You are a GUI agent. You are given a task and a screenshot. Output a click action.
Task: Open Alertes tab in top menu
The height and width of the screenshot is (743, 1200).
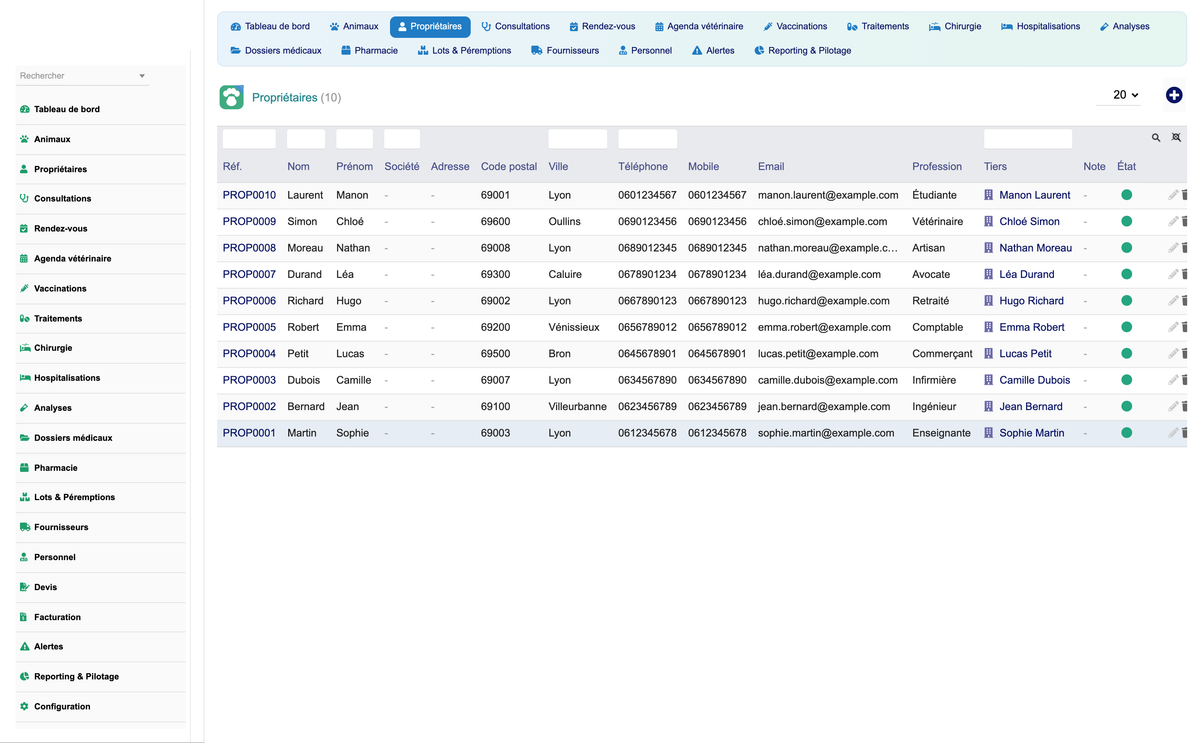(713, 50)
